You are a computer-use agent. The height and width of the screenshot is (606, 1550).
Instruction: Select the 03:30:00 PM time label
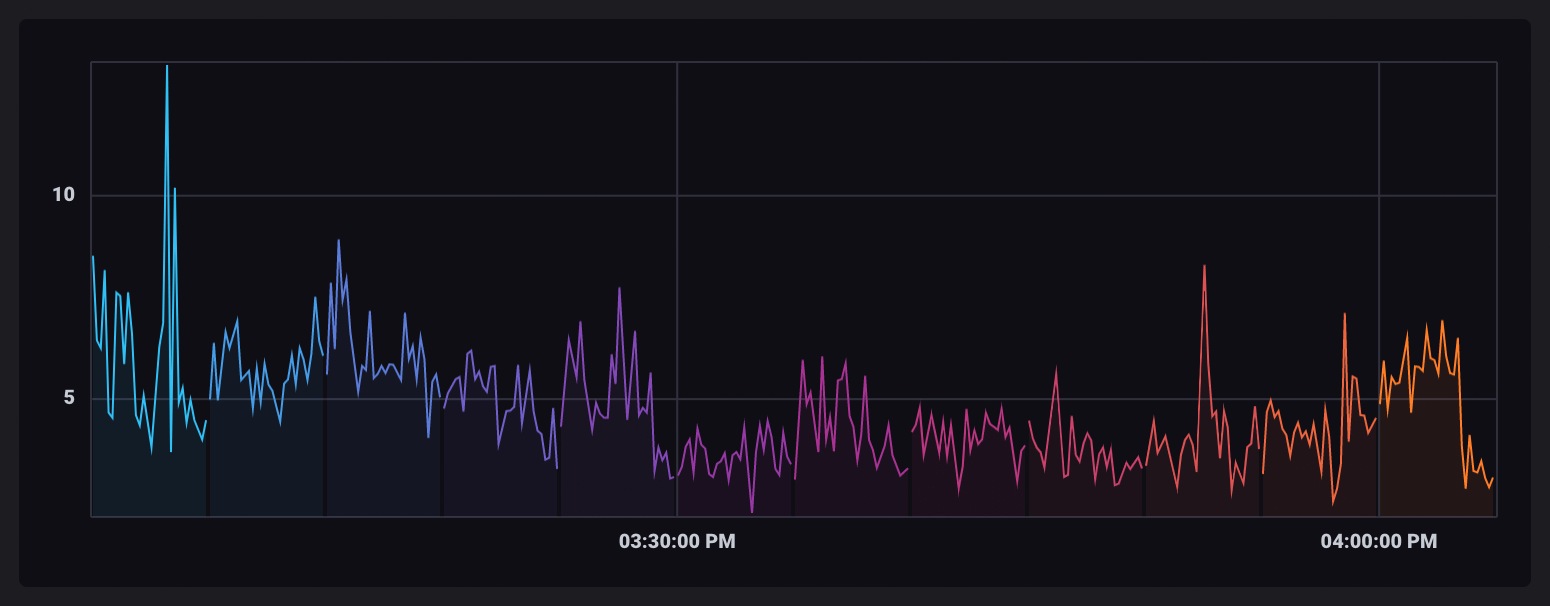677,542
